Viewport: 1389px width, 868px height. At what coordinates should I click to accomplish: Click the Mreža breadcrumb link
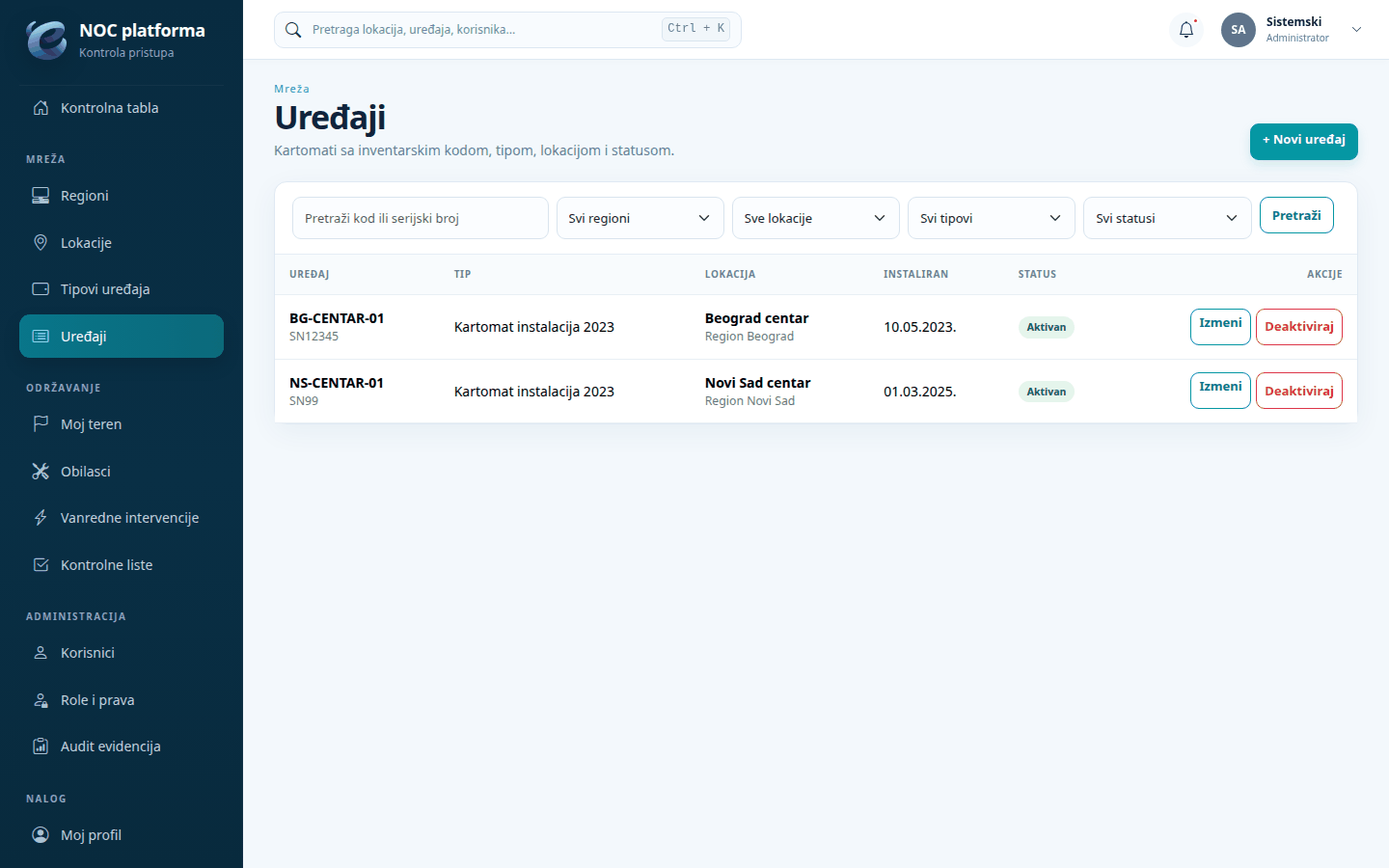[291, 89]
